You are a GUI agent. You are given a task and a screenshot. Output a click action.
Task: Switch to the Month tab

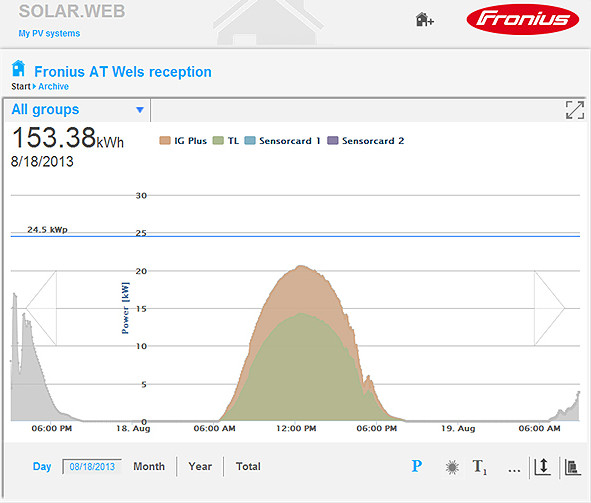pos(149,466)
